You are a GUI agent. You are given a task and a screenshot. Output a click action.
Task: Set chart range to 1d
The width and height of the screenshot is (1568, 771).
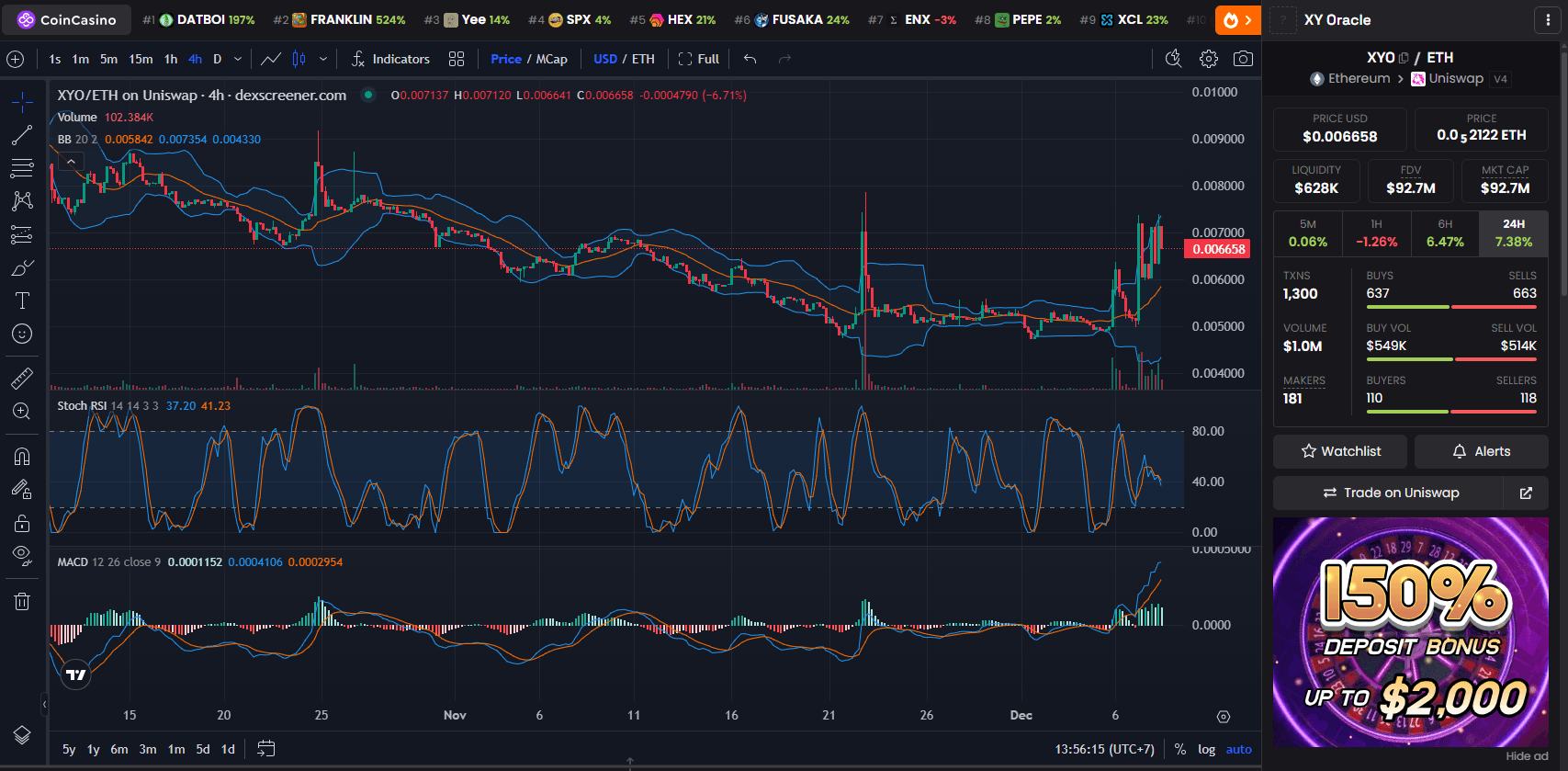click(228, 749)
